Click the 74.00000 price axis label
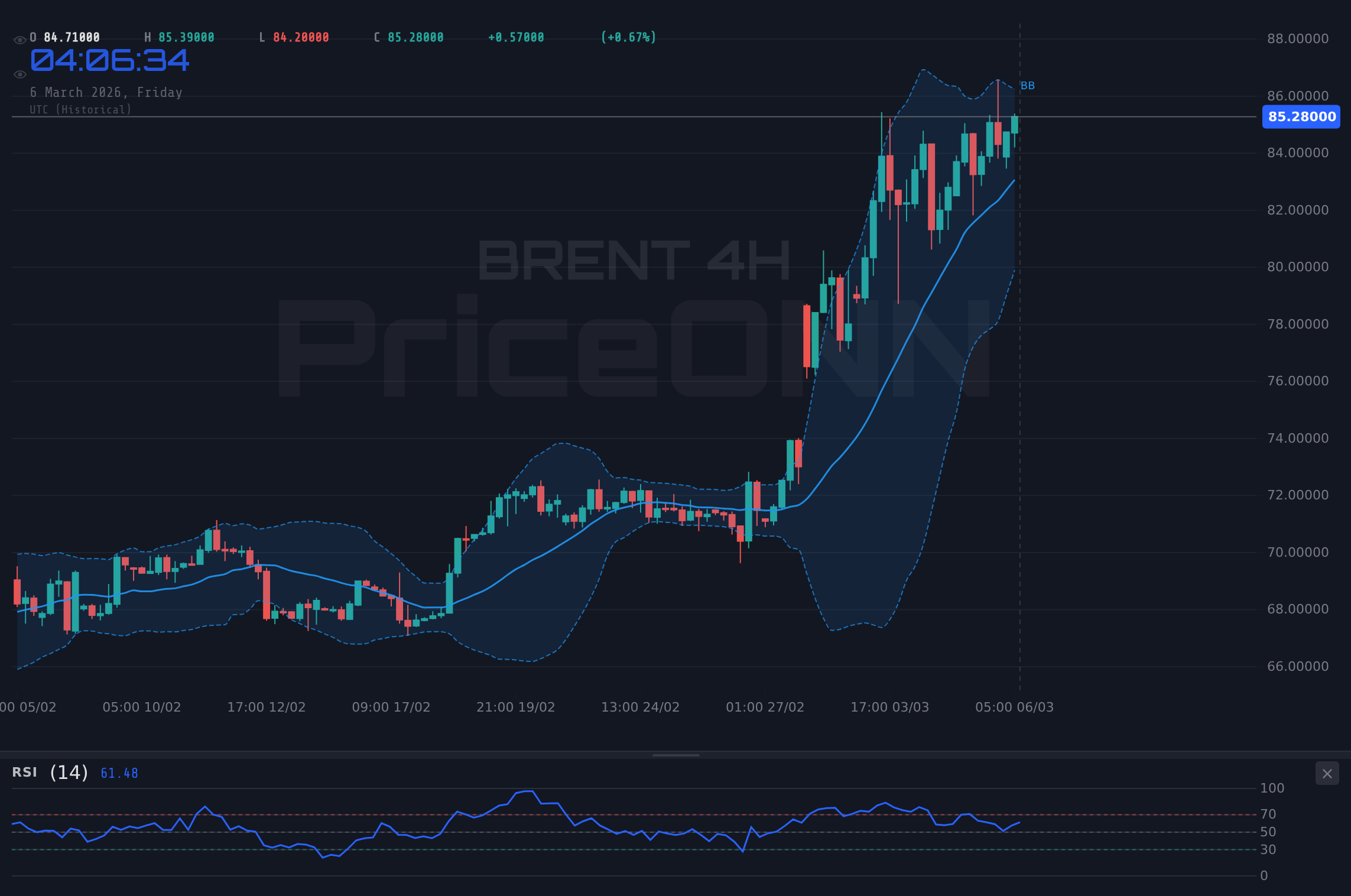This screenshot has width=1351, height=896. pyautogui.click(x=1298, y=439)
